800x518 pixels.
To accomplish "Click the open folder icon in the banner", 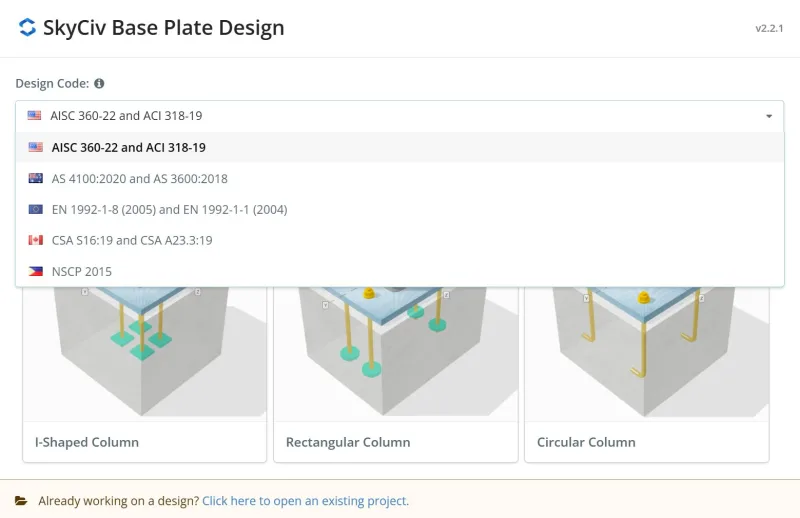I will [x=22, y=501].
